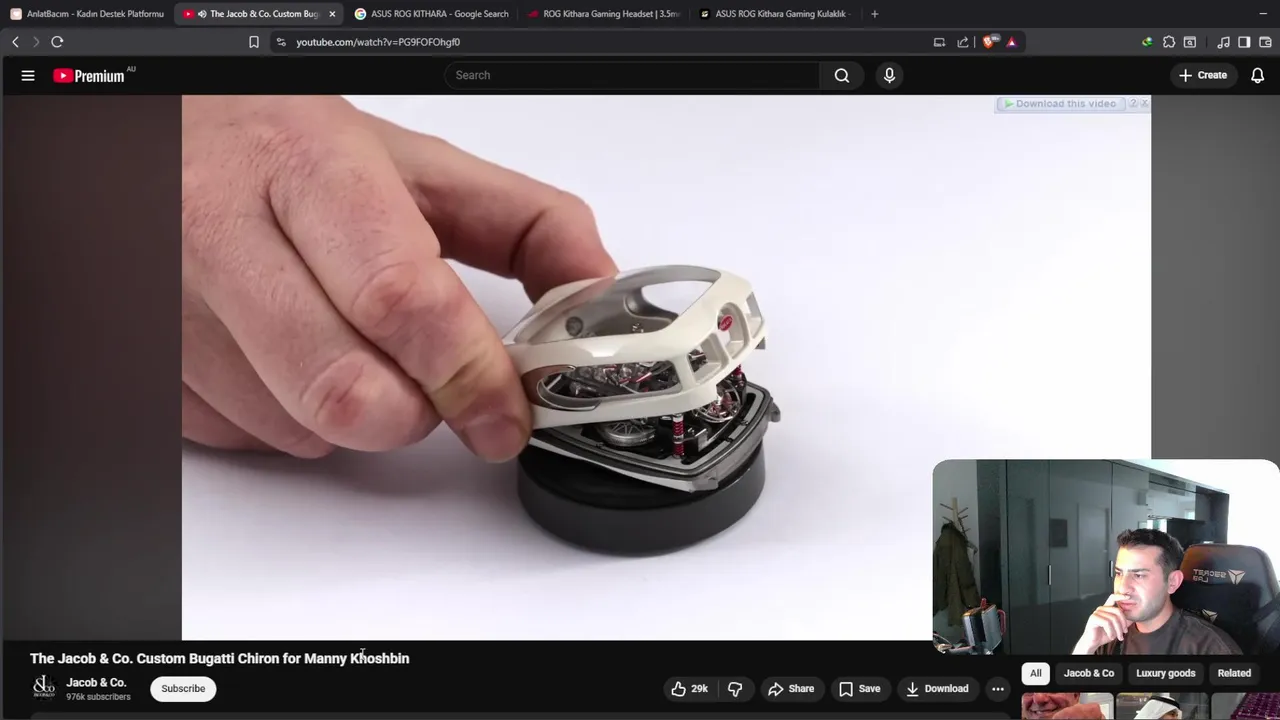
Task: Click the address bar URL
Action: click(378, 42)
